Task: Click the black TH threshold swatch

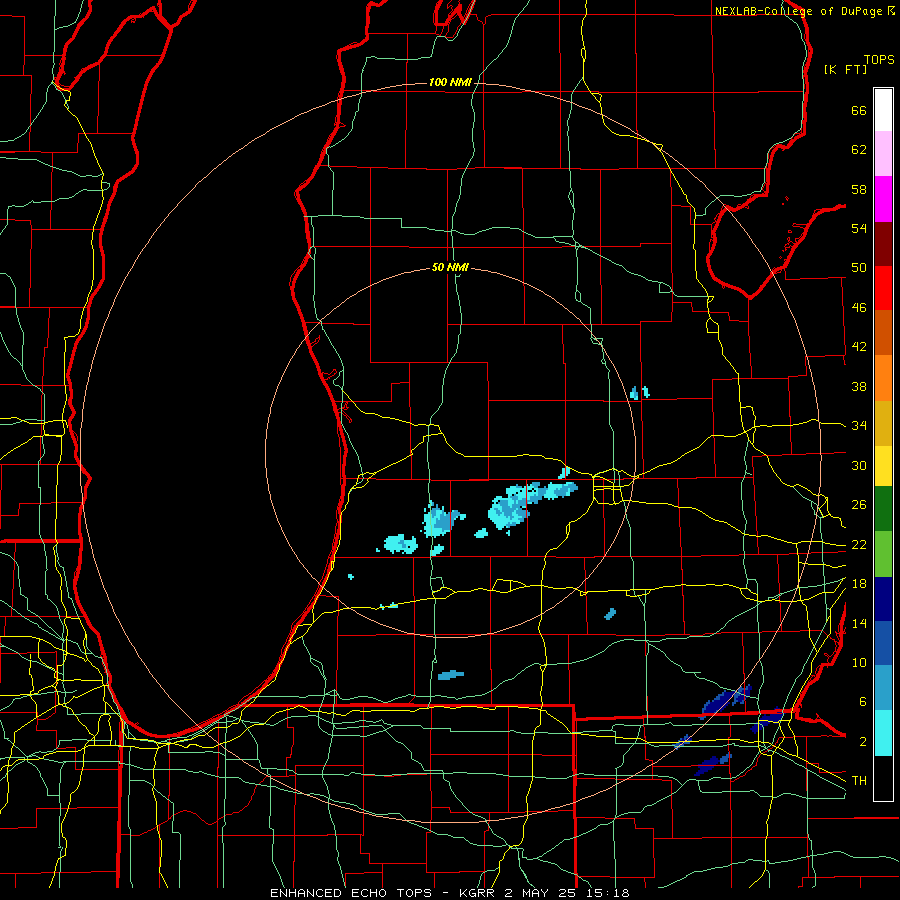Action: (x=883, y=778)
